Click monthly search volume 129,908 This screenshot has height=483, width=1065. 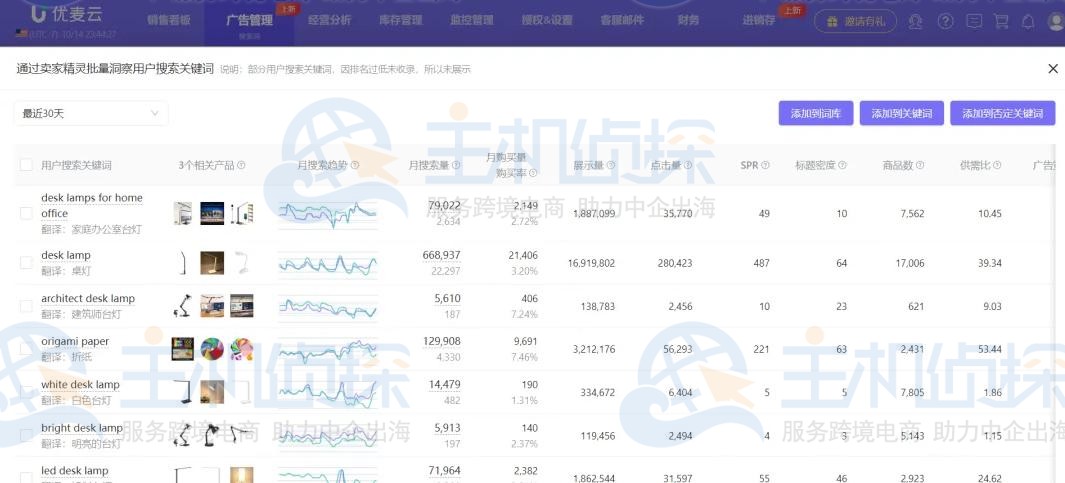click(x=441, y=341)
